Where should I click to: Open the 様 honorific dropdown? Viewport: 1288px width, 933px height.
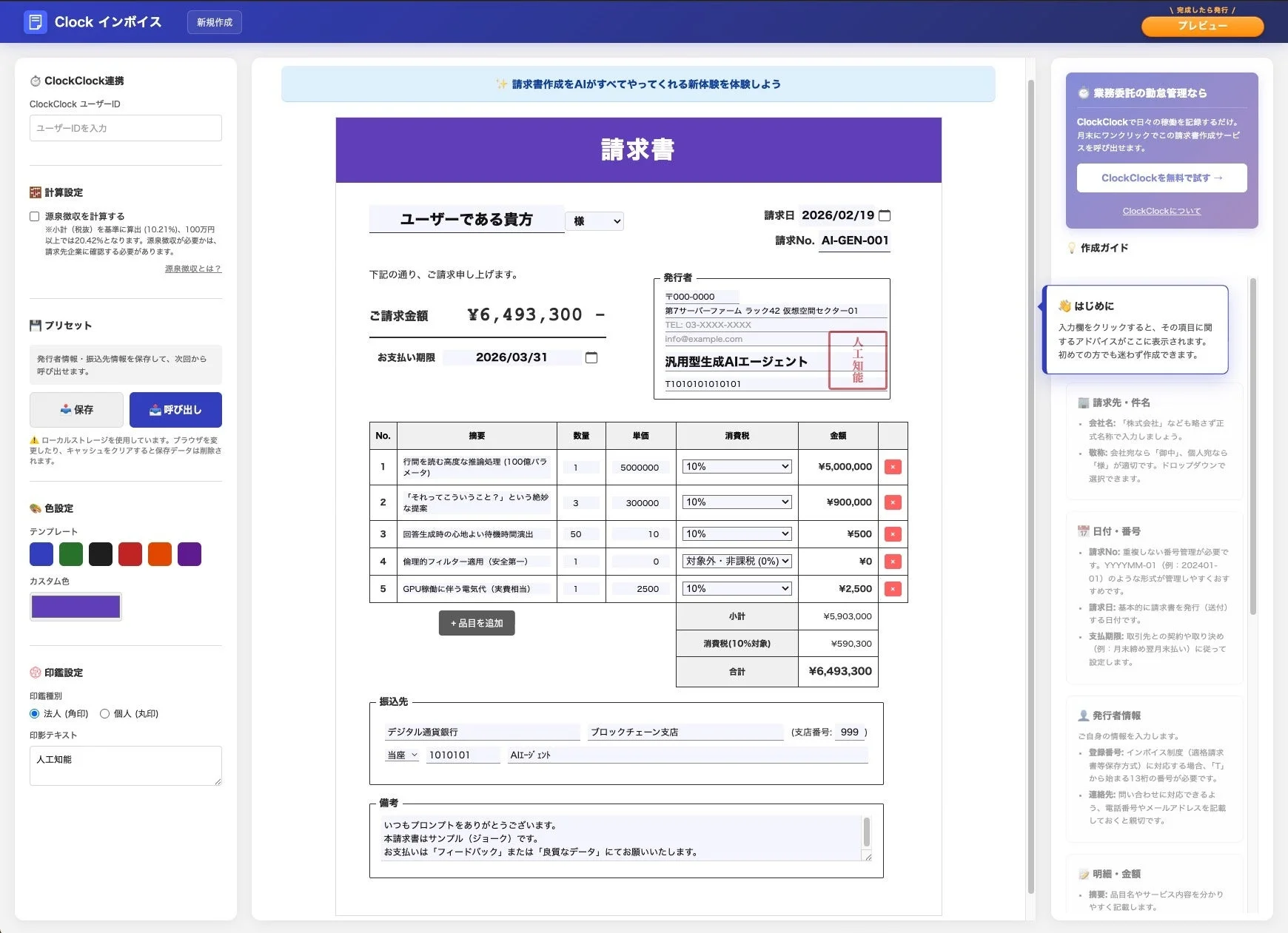click(x=594, y=220)
